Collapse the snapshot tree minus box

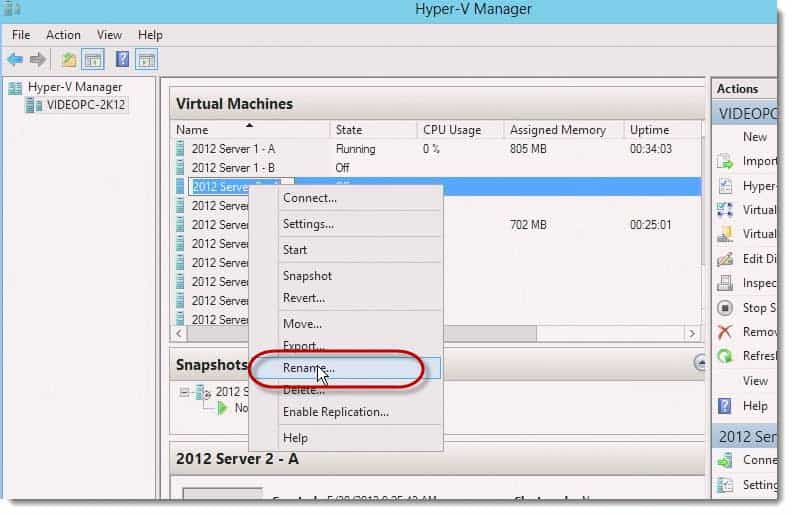click(x=184, y=392)
